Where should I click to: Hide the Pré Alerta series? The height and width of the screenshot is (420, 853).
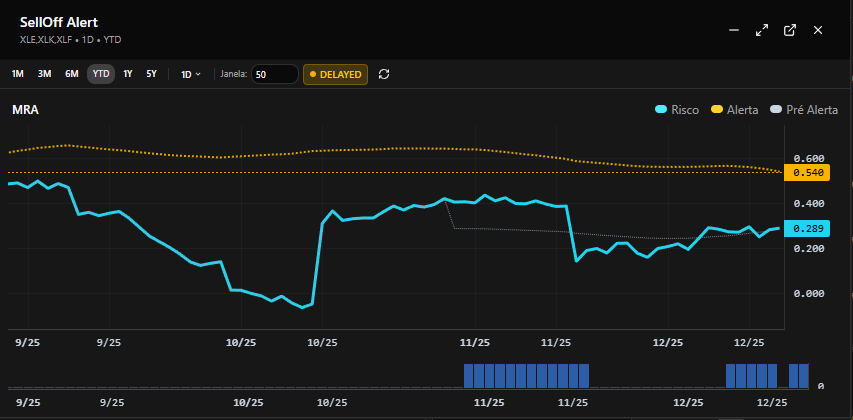coord(803,110)
